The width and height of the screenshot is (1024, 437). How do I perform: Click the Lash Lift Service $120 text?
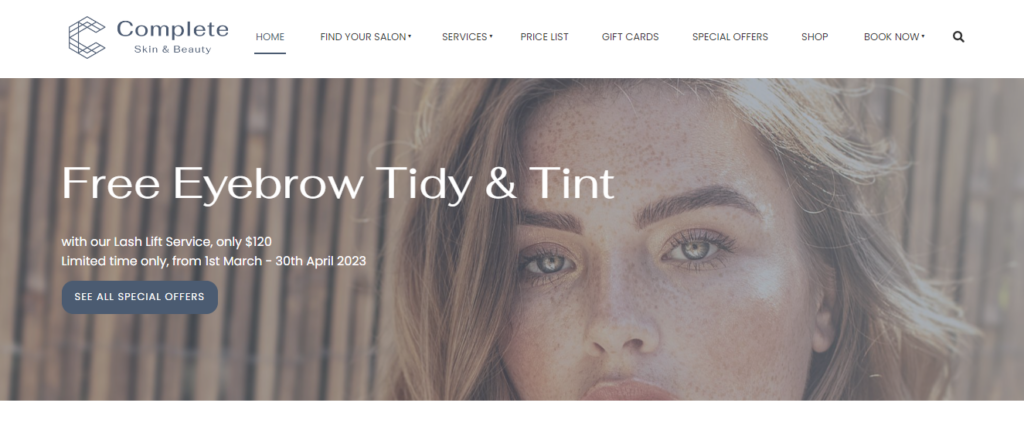[167, 242]
